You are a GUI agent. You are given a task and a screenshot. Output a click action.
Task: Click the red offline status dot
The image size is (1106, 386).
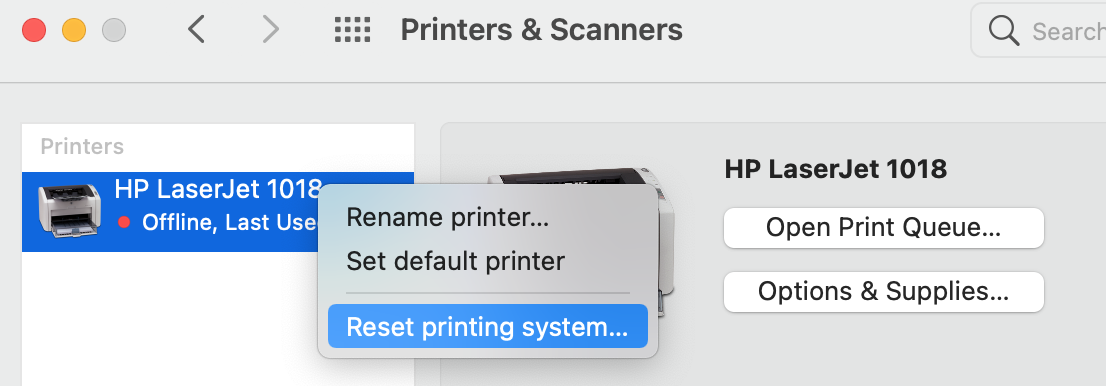125,222
